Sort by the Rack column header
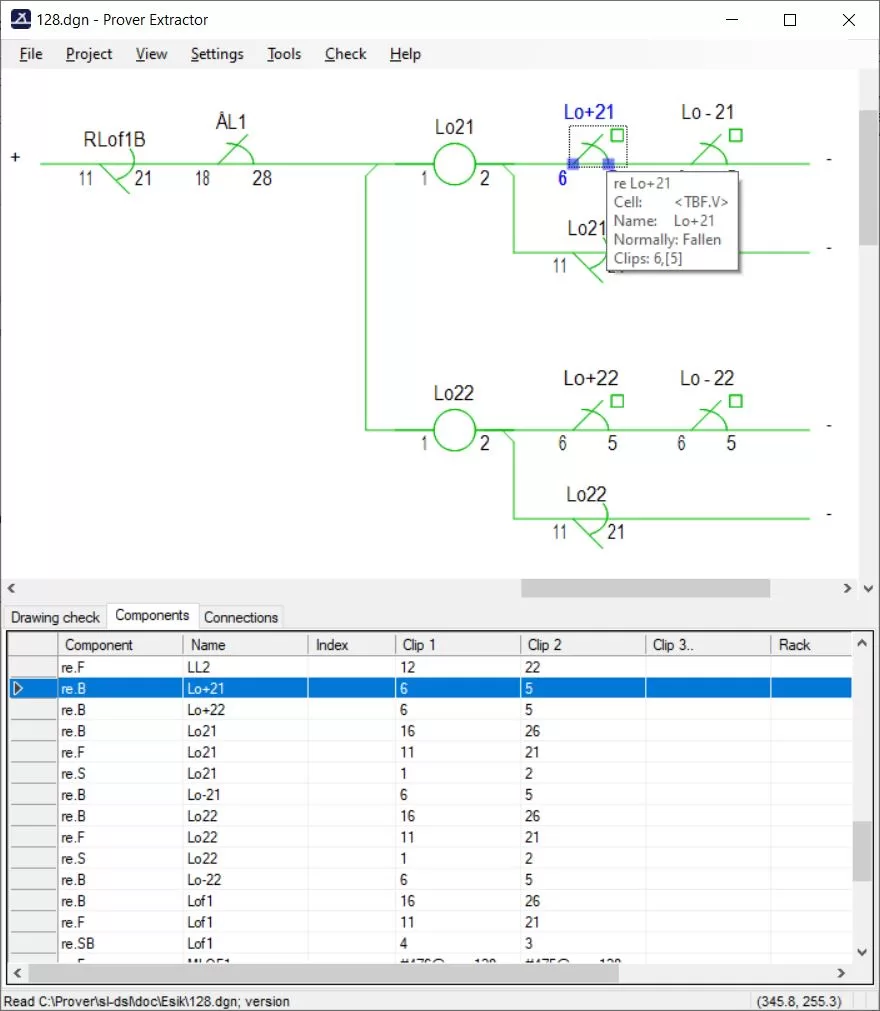880x1011 pixels. 810,645
